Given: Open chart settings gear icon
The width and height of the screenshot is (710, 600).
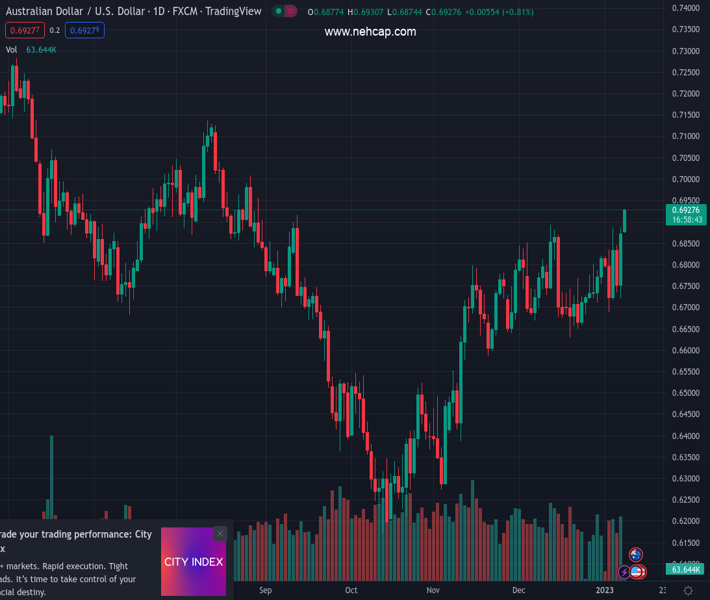Looking at the screenshot, I should click(688, 591).
